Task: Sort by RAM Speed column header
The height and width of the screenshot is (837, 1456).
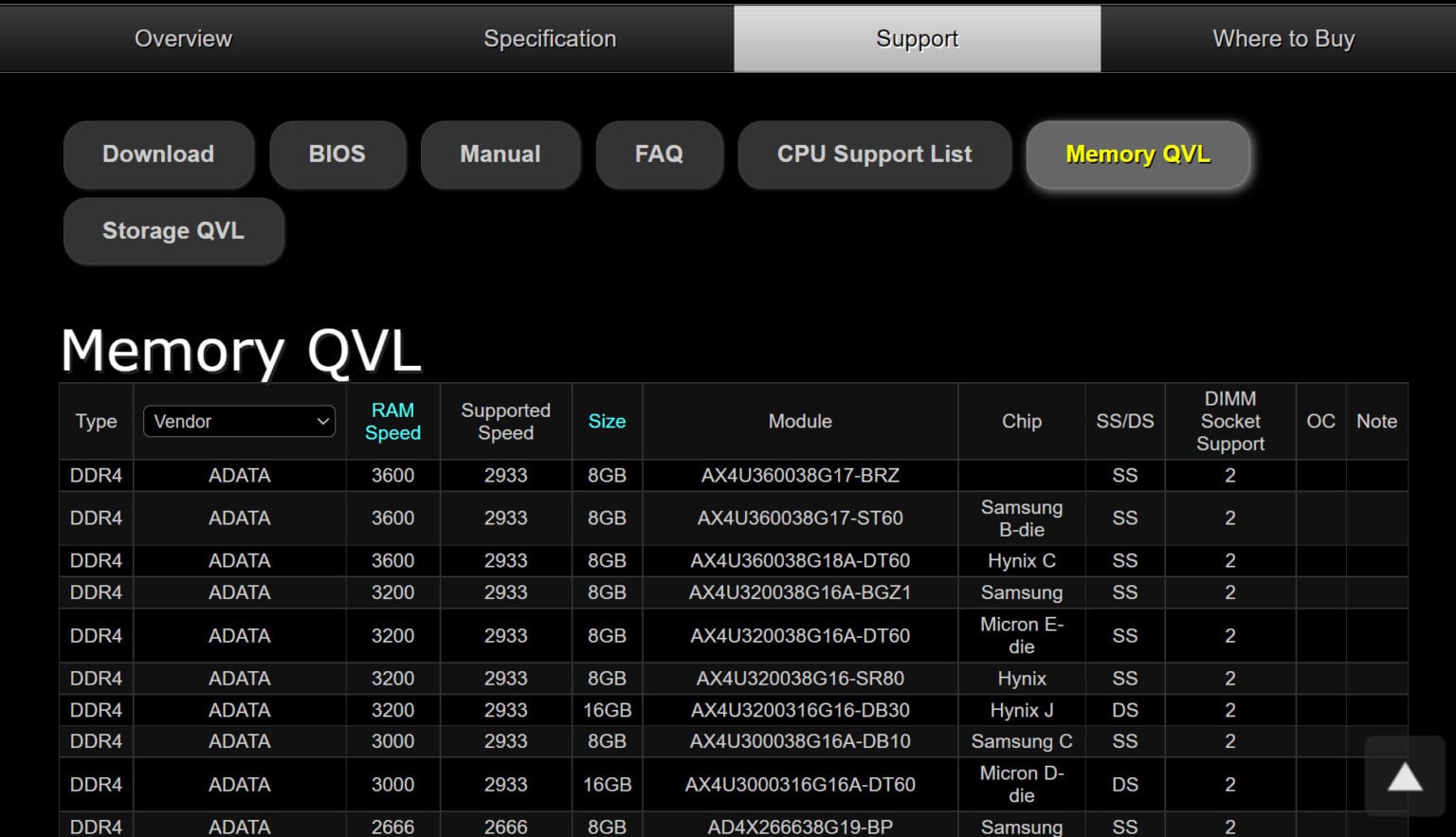Action: pyautogui.click(x=392, y=421)
